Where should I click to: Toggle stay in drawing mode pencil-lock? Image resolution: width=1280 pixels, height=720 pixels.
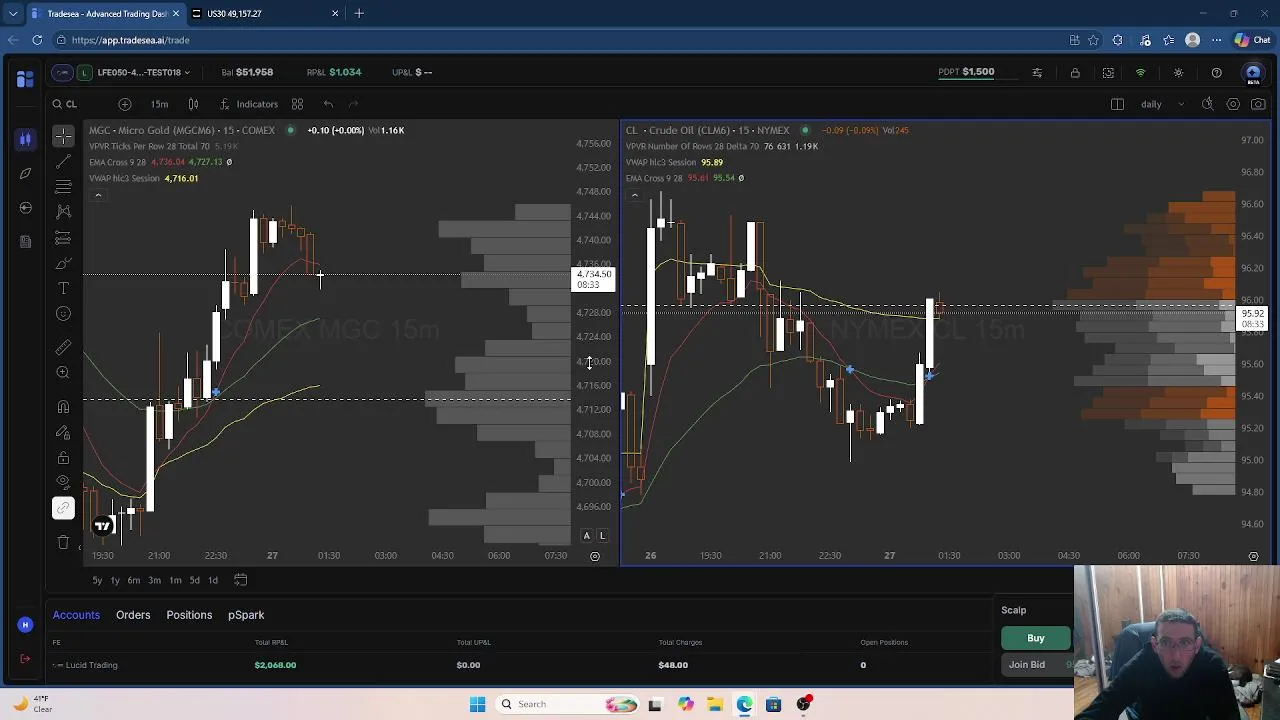[x=63, y=432]
